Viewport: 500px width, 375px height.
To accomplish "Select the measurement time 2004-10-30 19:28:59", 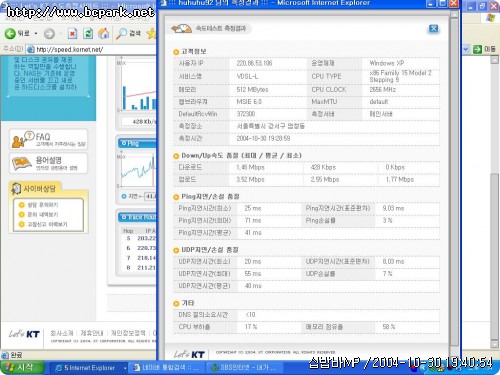I will (263, 138).
